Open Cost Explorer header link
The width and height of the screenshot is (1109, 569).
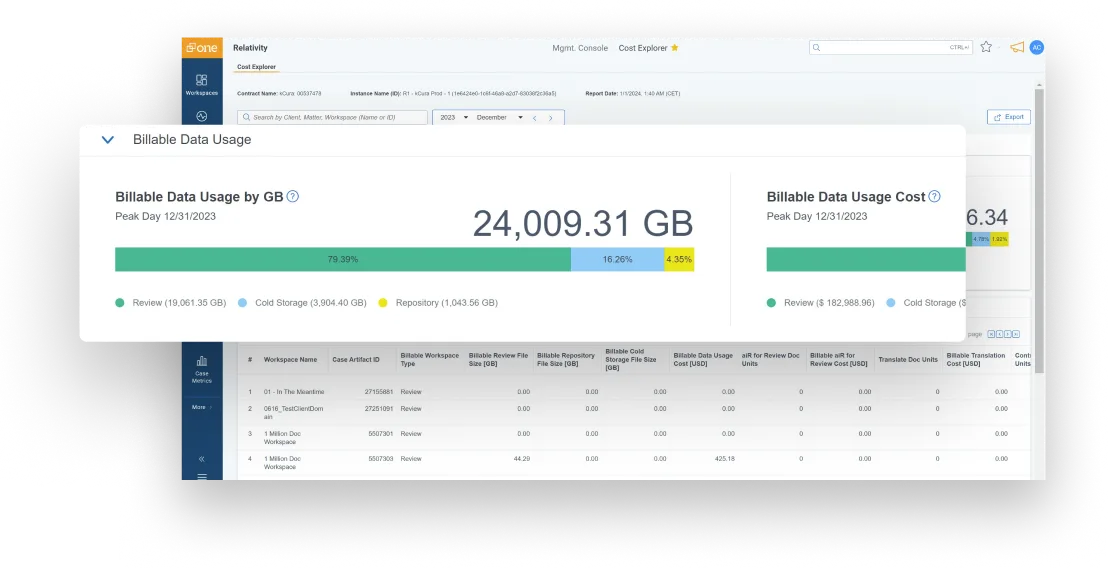pos(643,48)
